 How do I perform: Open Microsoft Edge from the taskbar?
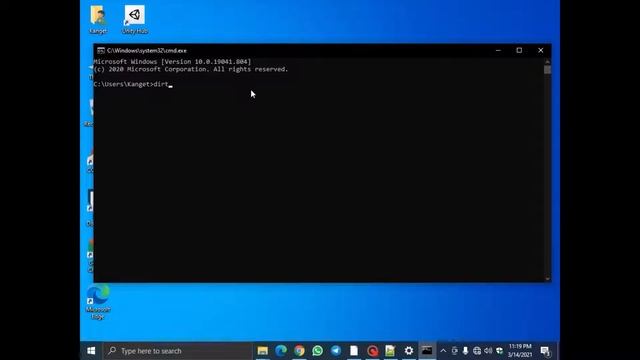pos(281,351)
